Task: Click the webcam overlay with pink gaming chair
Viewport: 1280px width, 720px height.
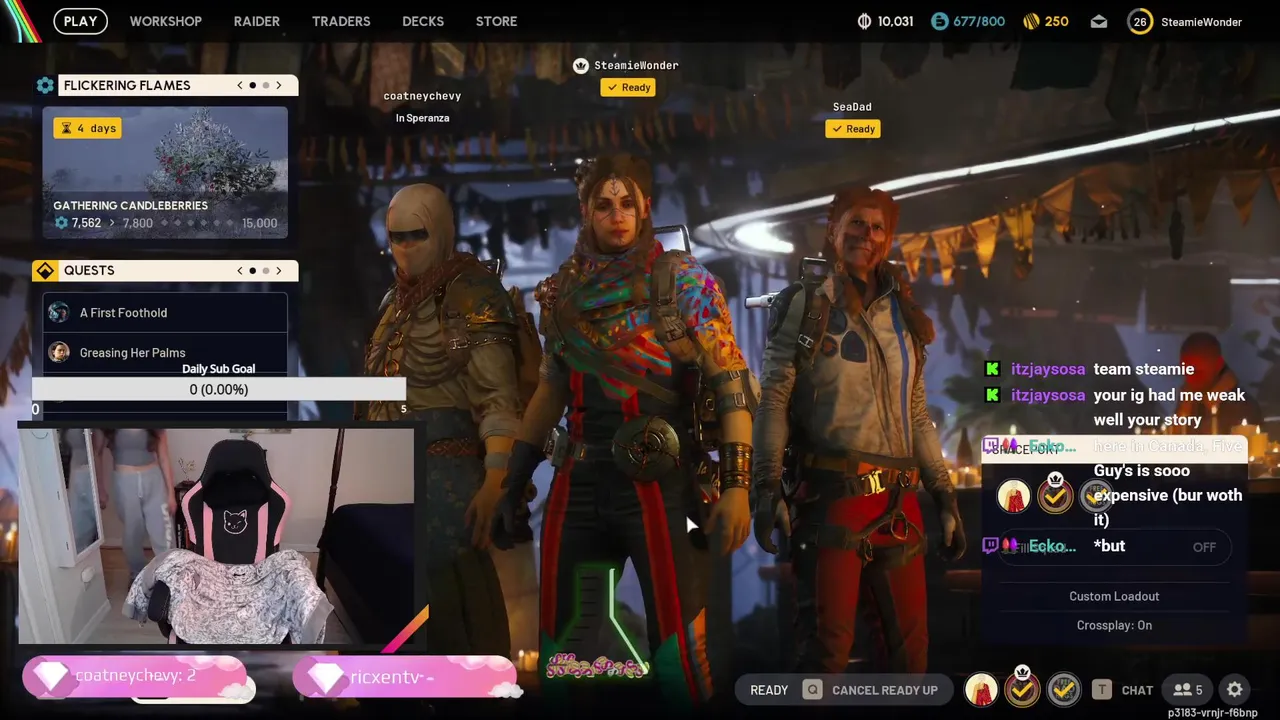Action: click(x=216, y=536)
